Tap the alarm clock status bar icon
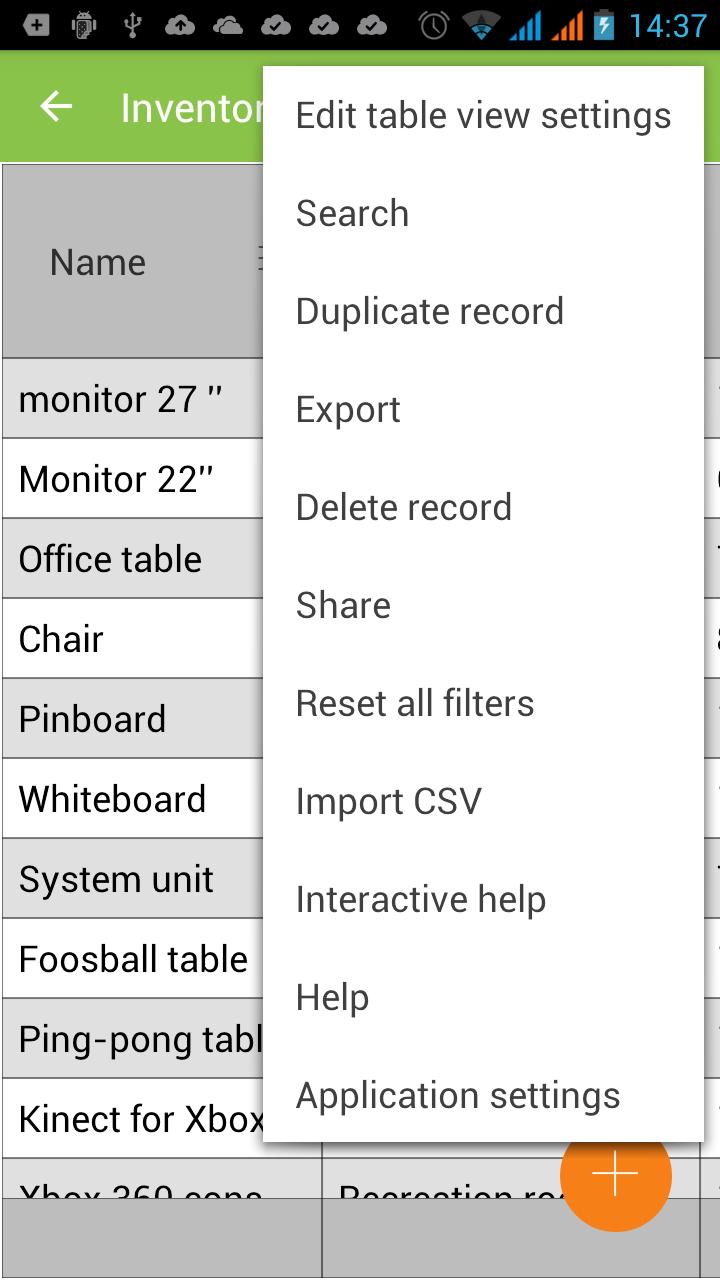Image resolution: width=720 pixels, height=1280 pixels. [434, 25]
